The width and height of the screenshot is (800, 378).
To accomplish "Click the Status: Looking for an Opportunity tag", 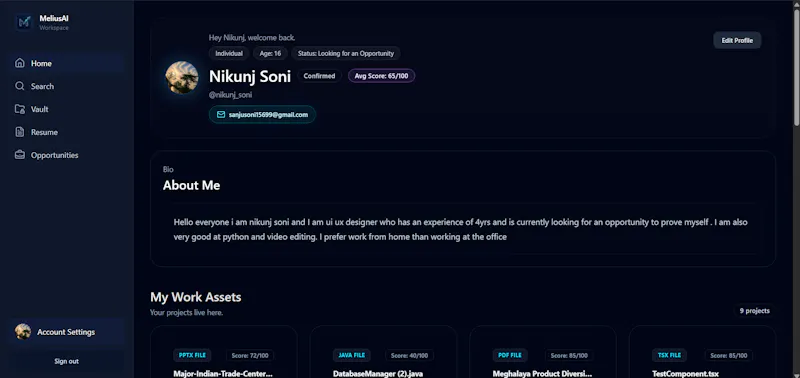I will [346, 53].
